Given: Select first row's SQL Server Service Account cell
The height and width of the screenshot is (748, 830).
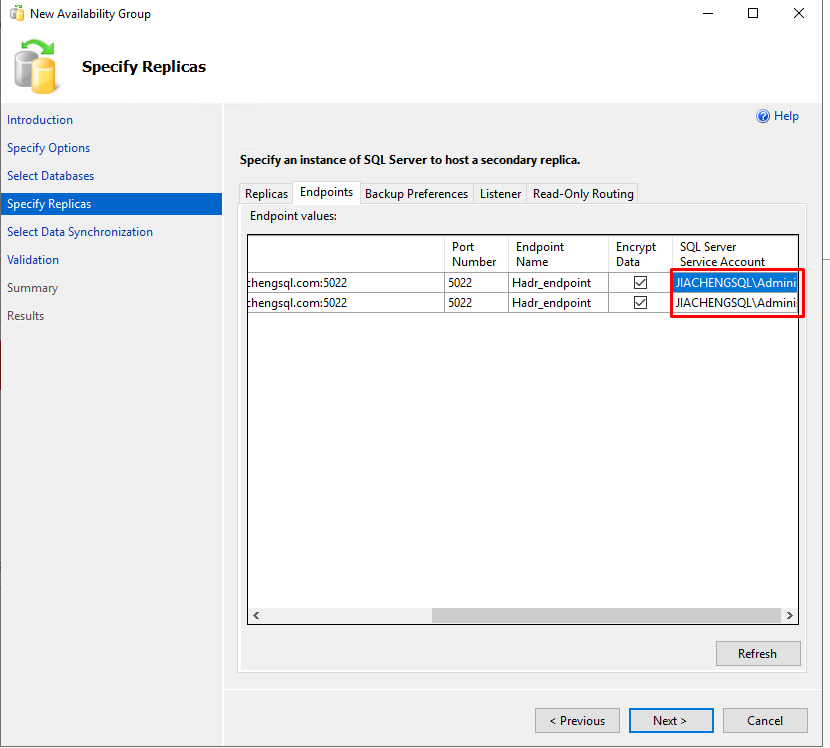Looking at the screenshot, I should point(736,283).
